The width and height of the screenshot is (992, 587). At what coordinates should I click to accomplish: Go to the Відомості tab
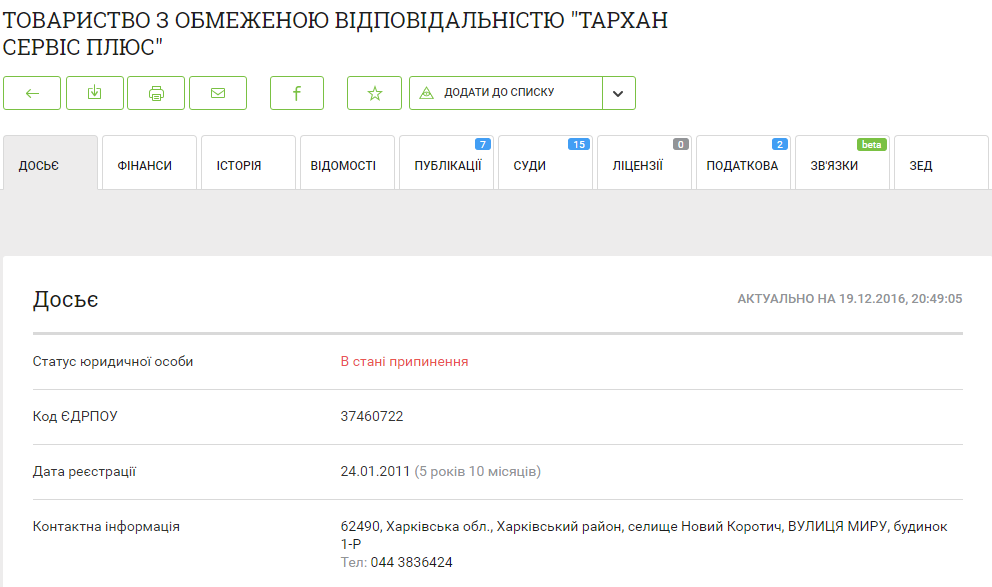click(347, 165)
